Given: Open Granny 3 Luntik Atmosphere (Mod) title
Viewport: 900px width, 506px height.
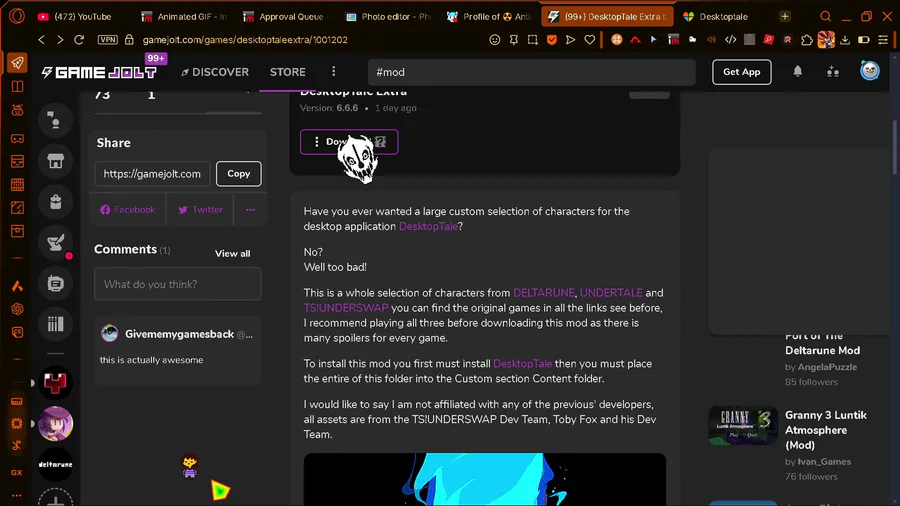Looking at the screenshot, I should coord(826,430).
